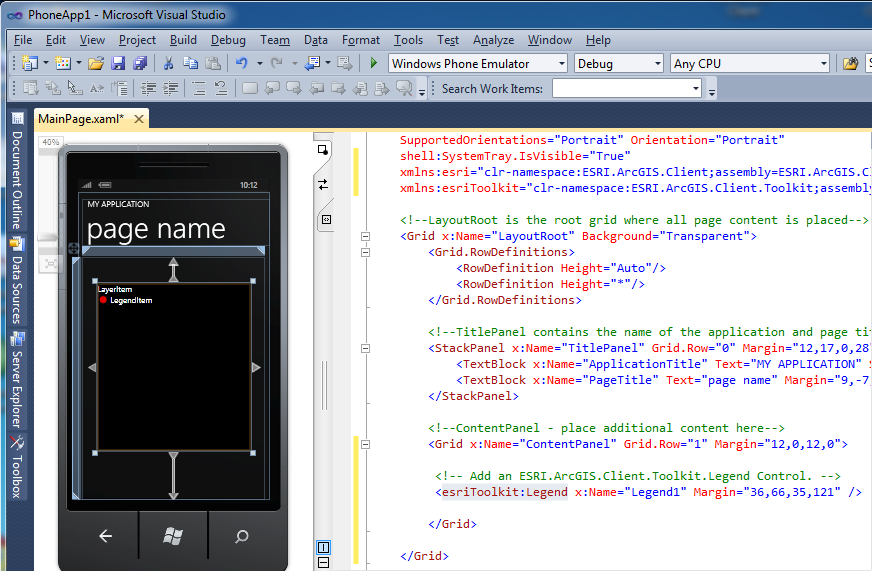This screenshot has width=872, height=571.
Task: Click the 40% designer zoom value
Action: (50, 142)
